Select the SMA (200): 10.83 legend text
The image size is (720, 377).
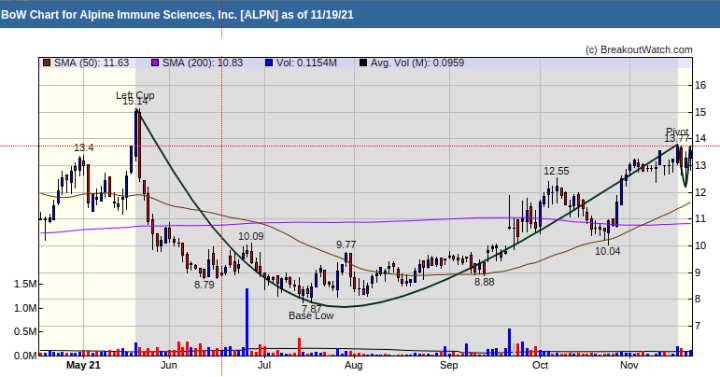point(202,63)
